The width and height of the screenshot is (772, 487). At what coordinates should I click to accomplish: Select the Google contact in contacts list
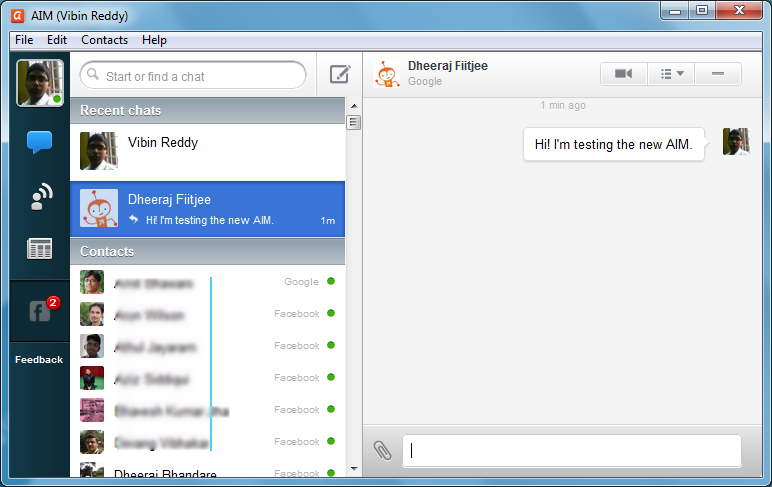pos(207,282)
